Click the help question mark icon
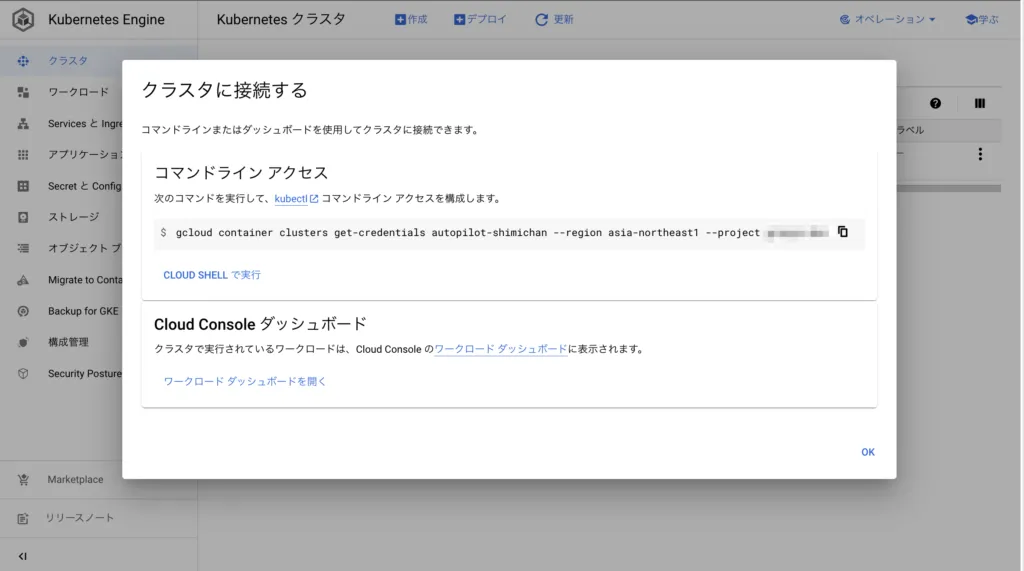Viewport: 1024px width, 571px height. pyautogui.click(x=935, y=103)
